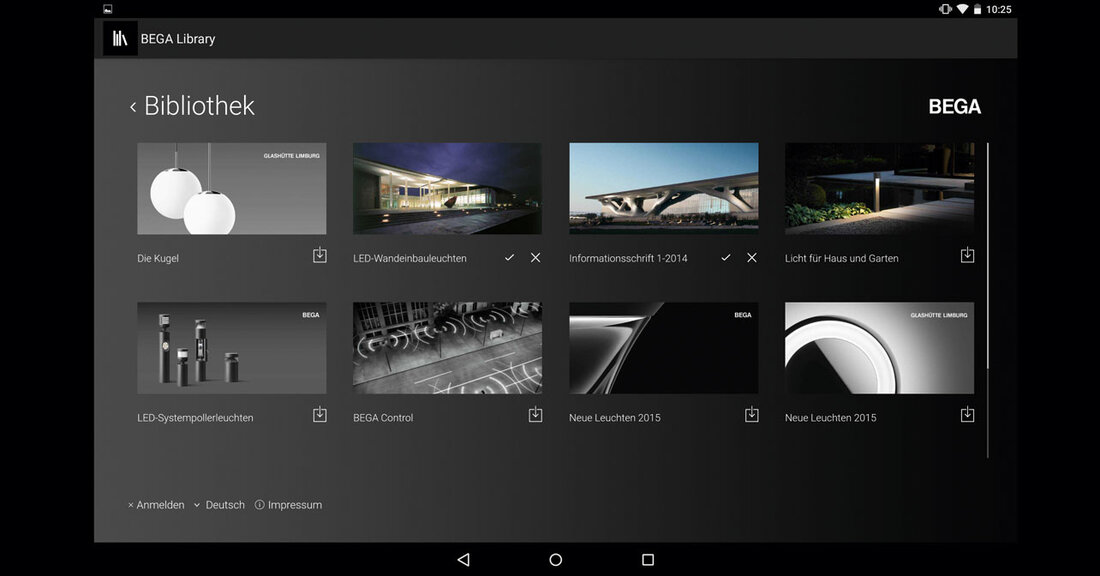
Task: Download the BEGA Control brochure
Action: (535, 415)
